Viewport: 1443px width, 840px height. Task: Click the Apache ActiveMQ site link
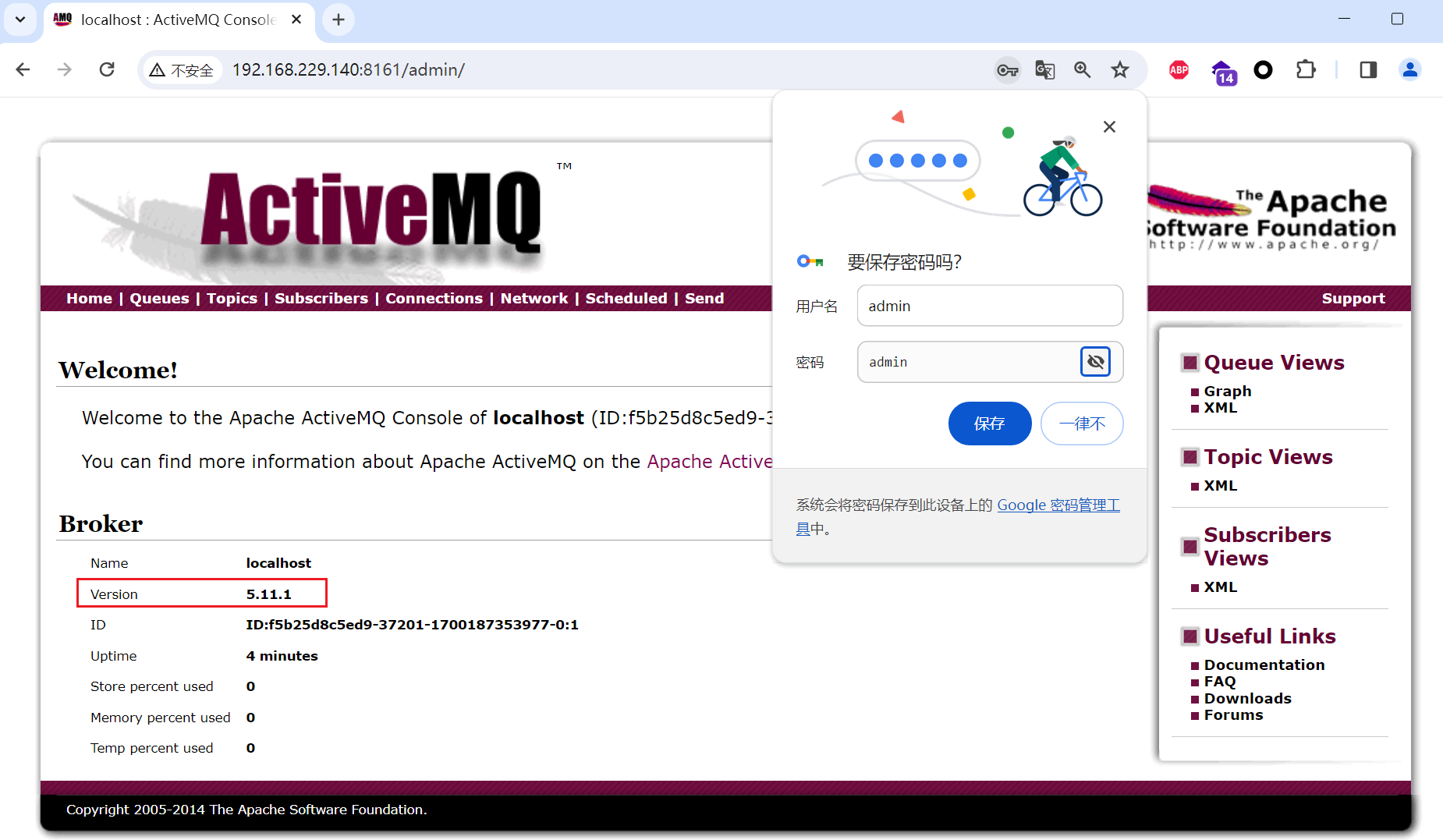pyautogui.click(x=709, y=462)
